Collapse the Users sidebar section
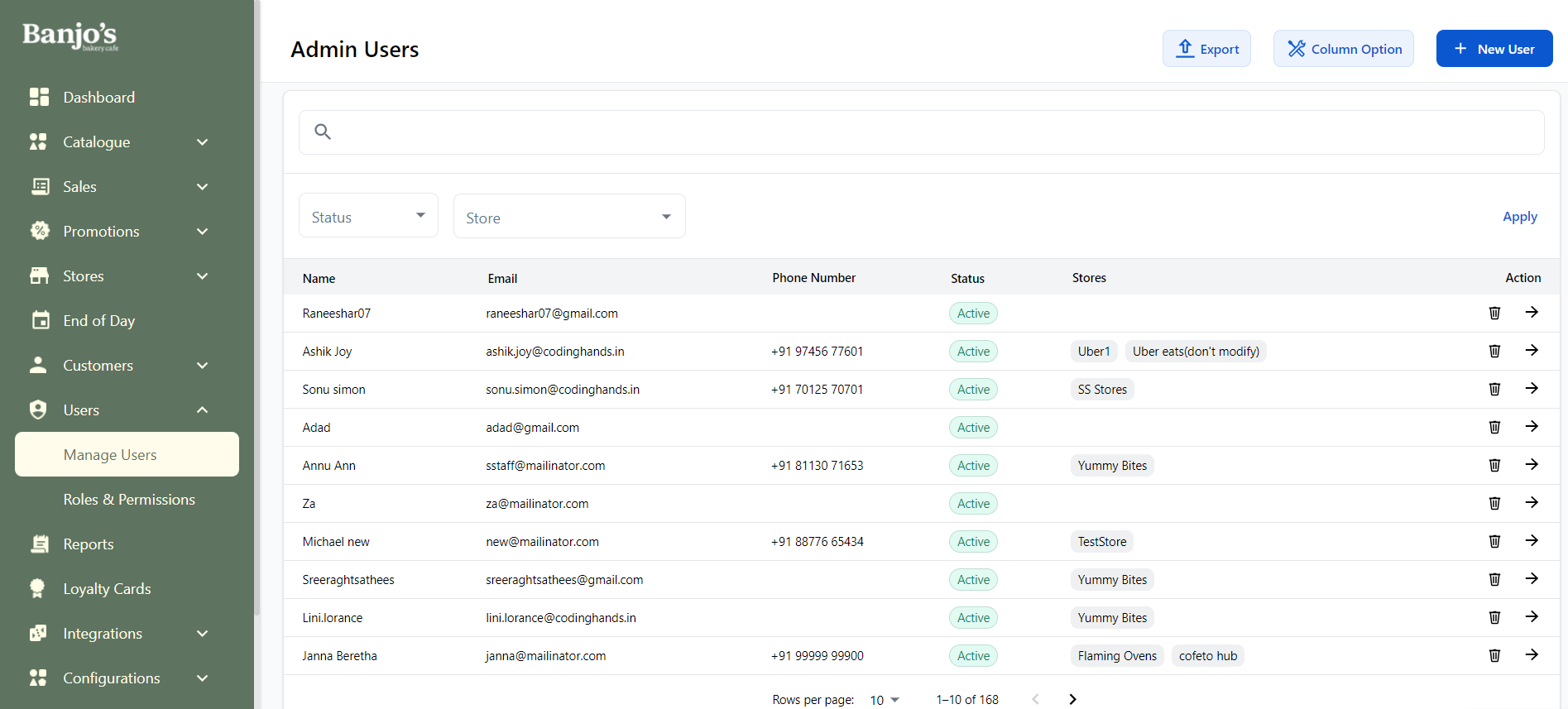The image size is (1568, 709). pos(202,410)
